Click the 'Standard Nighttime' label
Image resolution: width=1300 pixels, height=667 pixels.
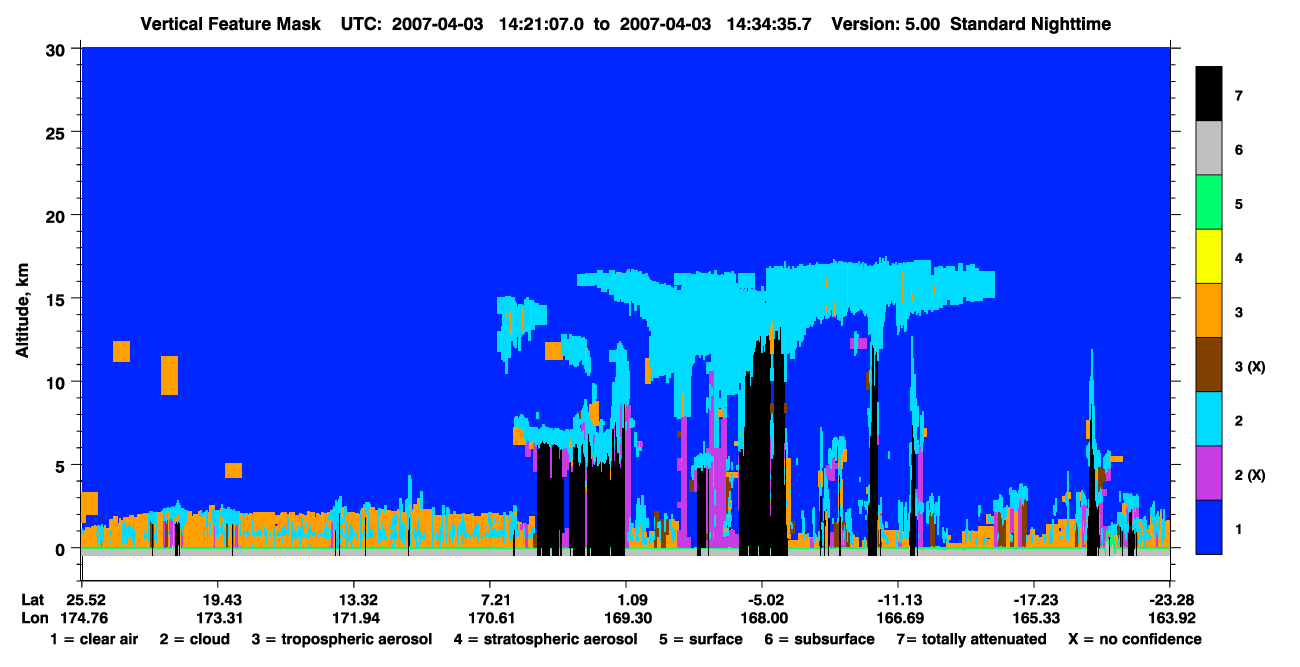point(1029,23)
